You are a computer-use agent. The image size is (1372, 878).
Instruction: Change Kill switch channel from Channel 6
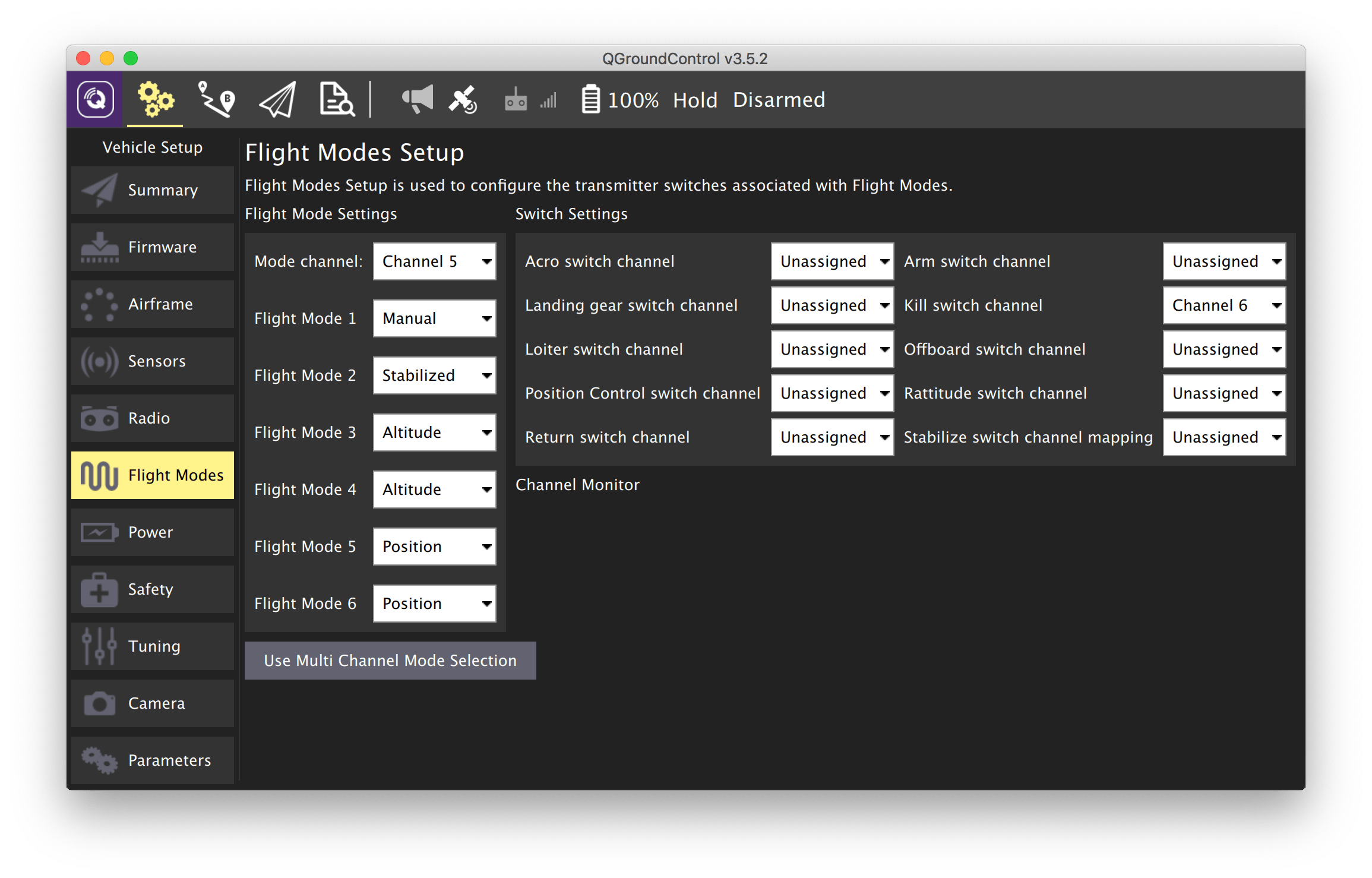1225,305
